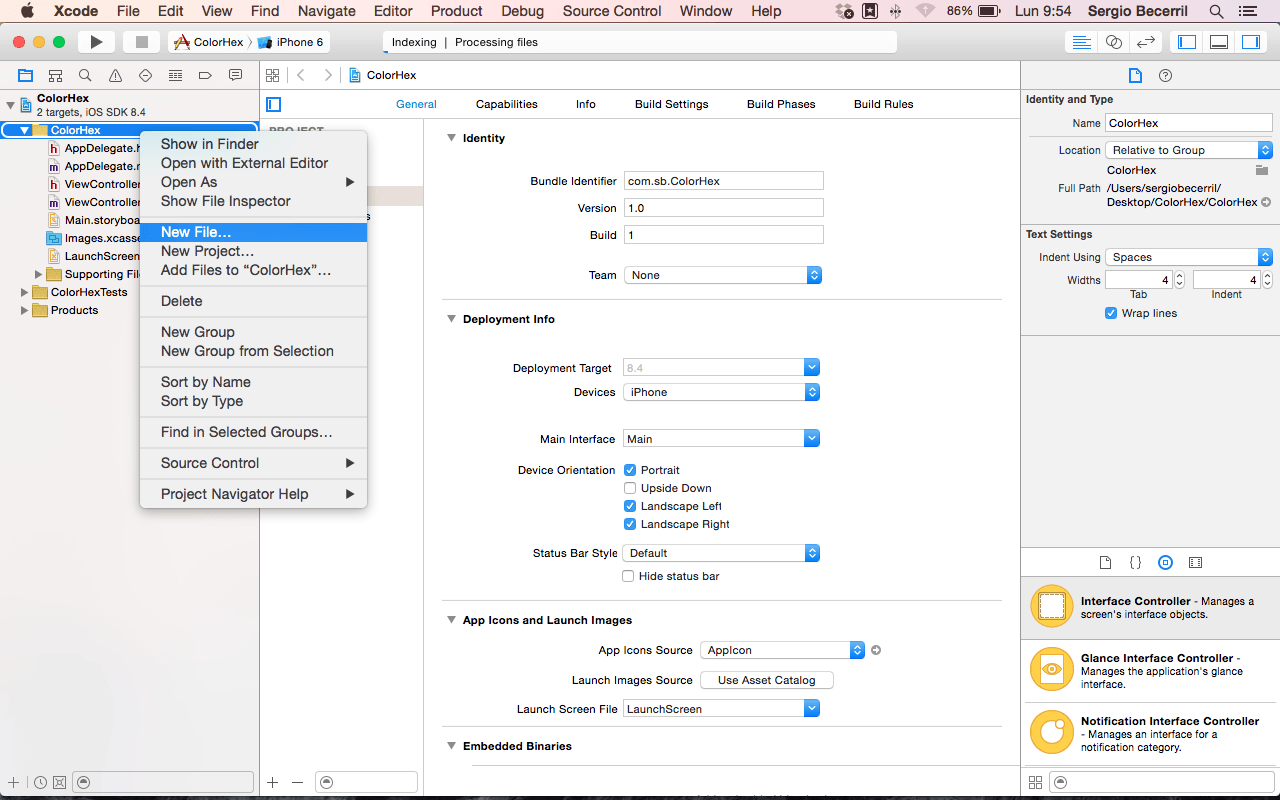Switch to the version editor
Viewport: 1280px width, 800px height.
click(1146, 42)
